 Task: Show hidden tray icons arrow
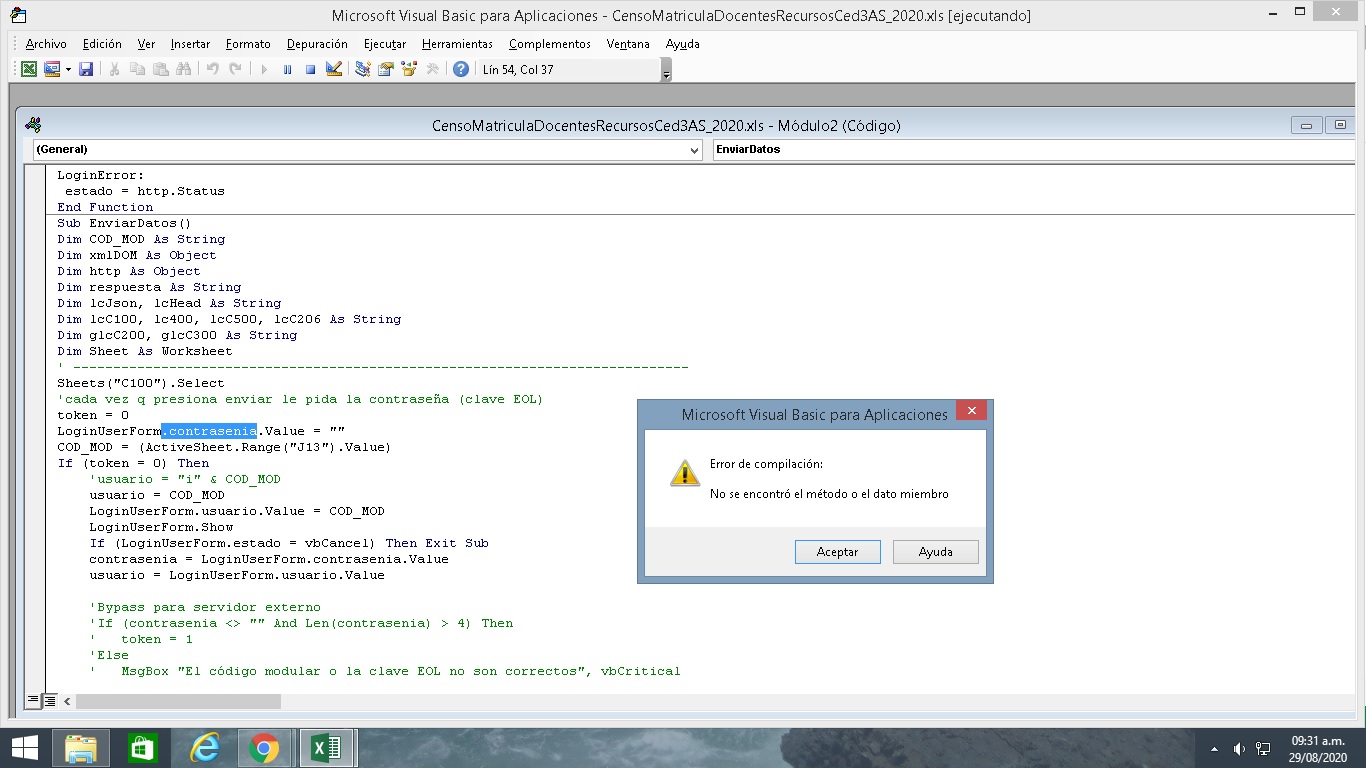click(x=1214, y=749)
